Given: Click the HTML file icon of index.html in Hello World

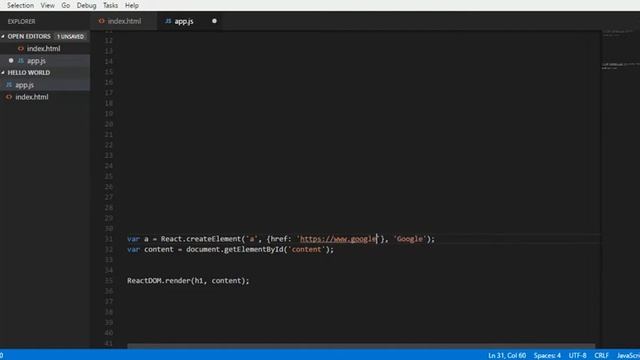Looking at the screenshot, I should (9, 97).
